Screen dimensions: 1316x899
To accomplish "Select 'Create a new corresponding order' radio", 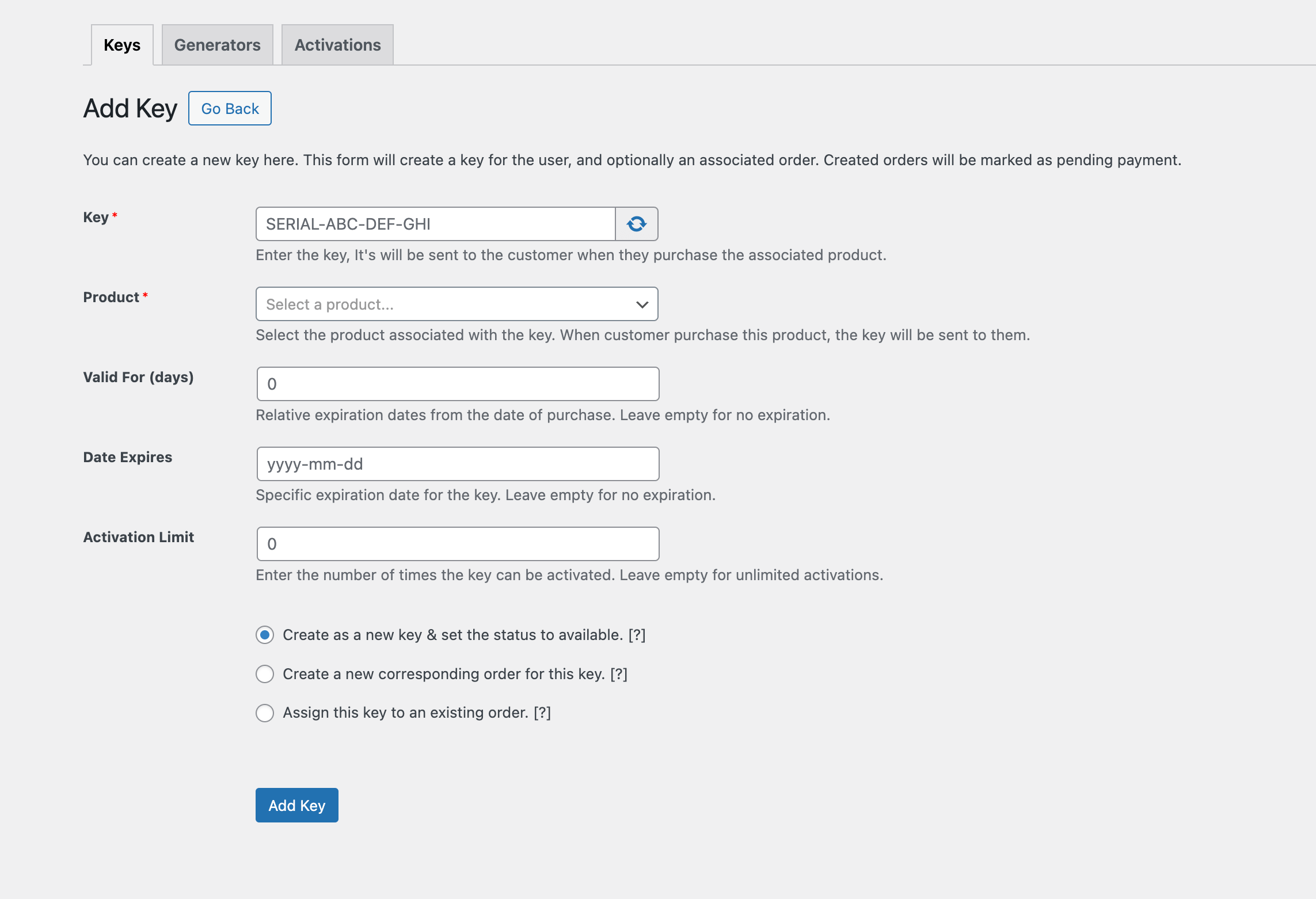I will (x=265, y=674).
